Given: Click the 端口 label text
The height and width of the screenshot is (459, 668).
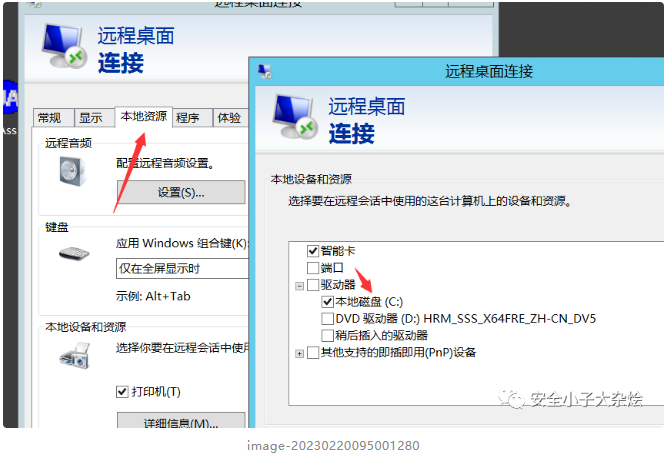Looking at the screenshot, I should [332, 268].
